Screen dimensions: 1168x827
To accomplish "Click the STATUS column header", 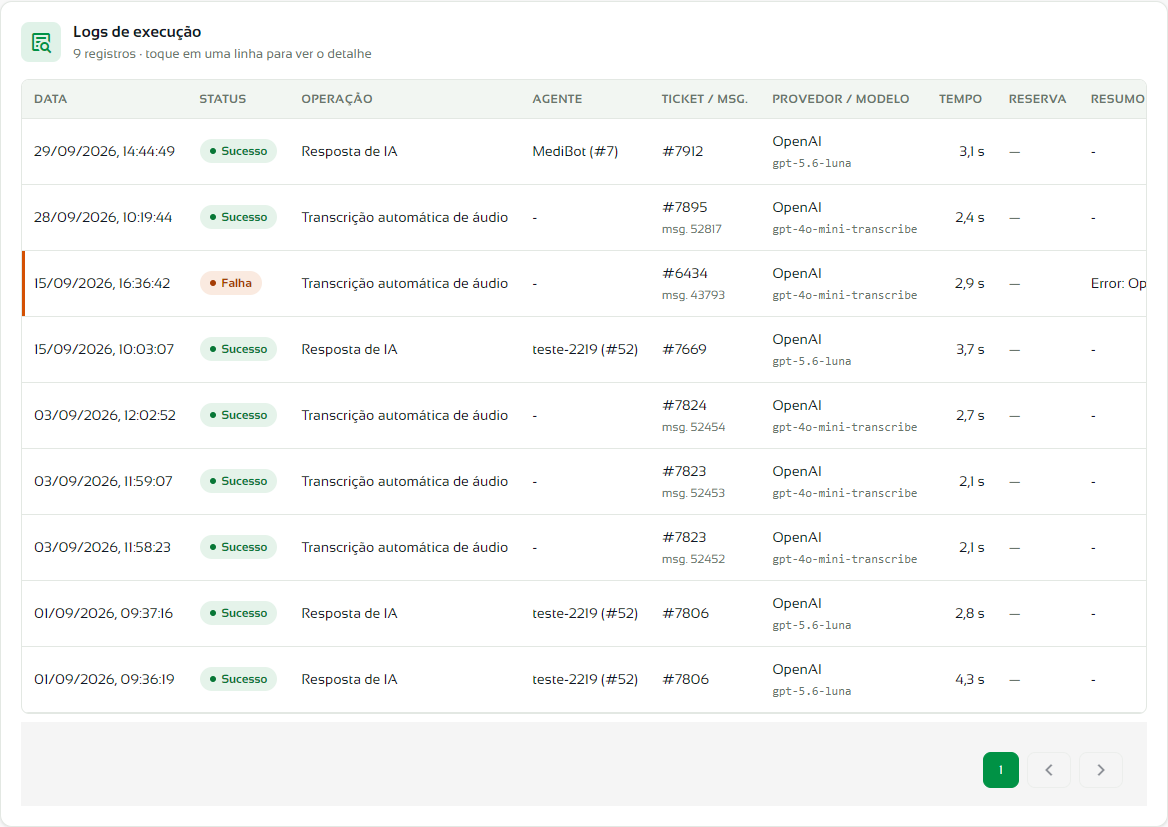I will pyautogui.click(x=223, y=99).
